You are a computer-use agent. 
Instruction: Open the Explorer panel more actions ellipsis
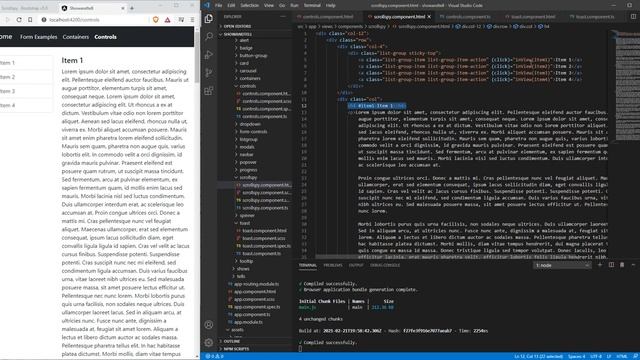pyautogui.click(x=283, y=17)
